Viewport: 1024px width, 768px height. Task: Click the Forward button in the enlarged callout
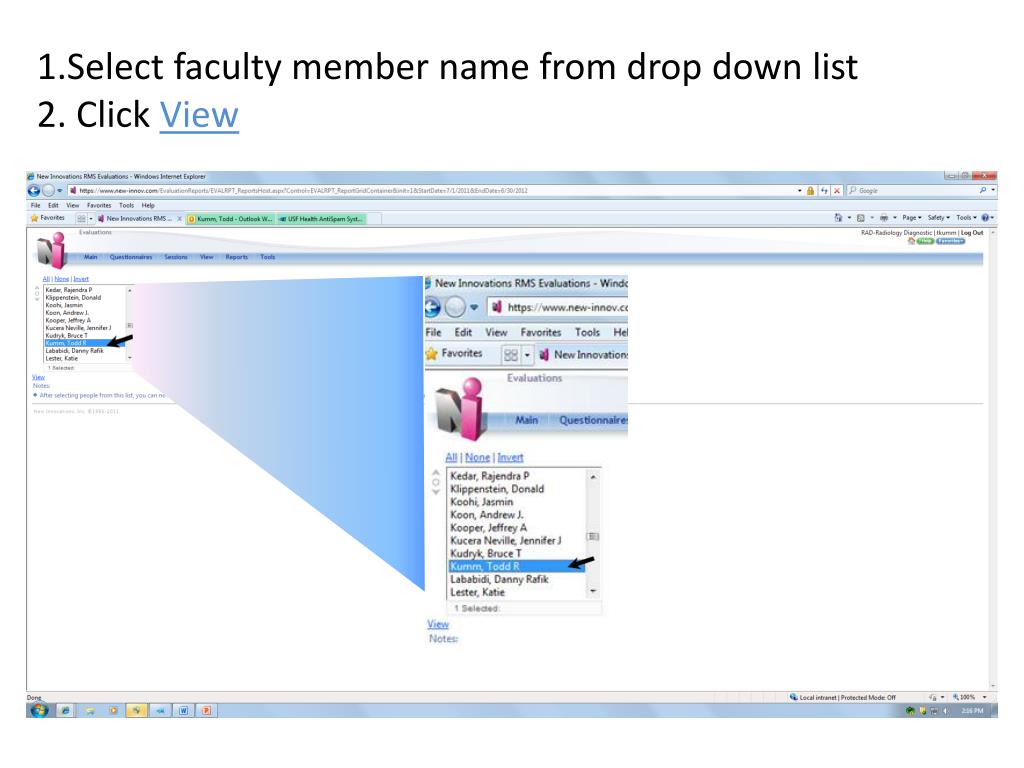455,306
